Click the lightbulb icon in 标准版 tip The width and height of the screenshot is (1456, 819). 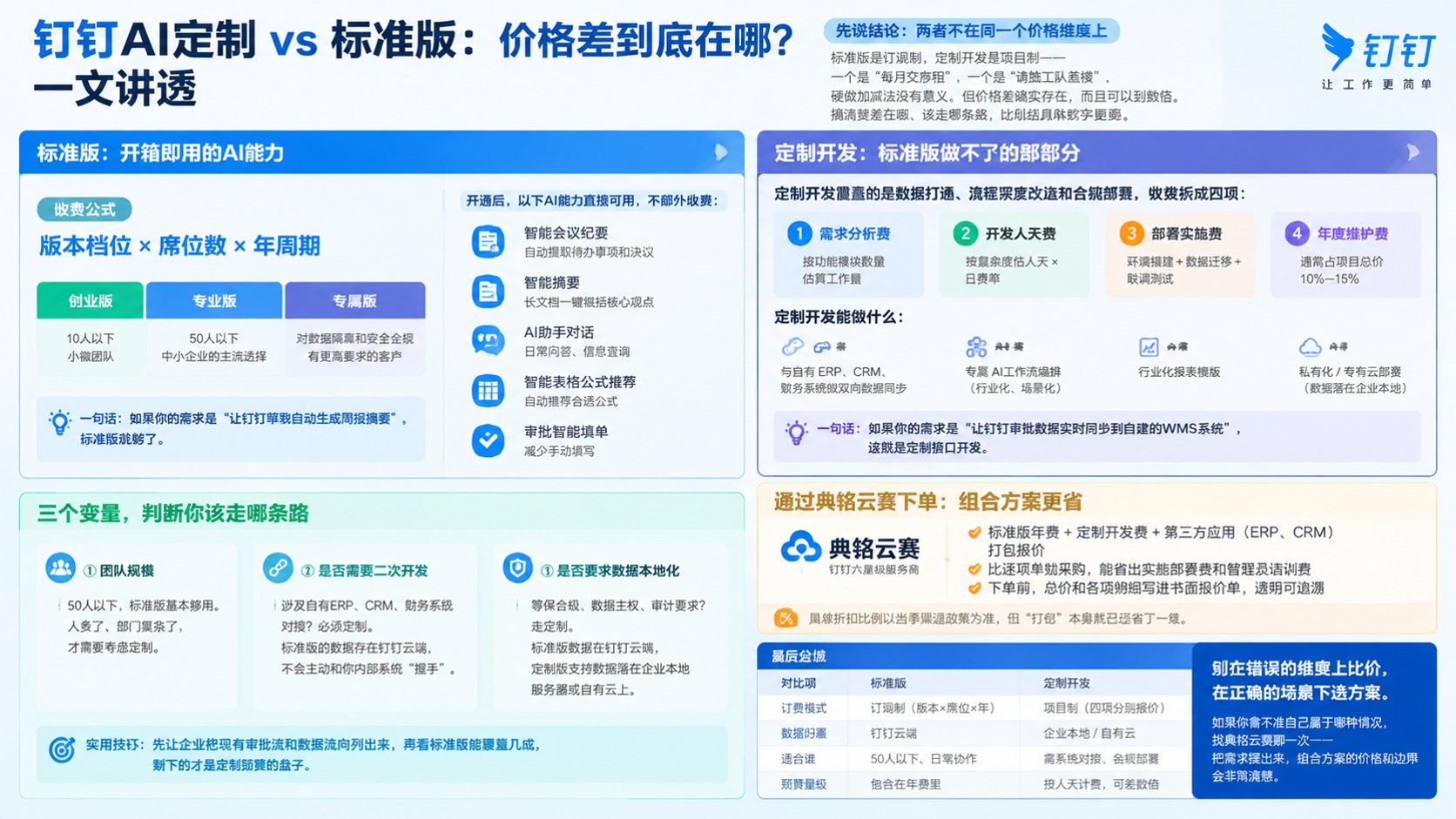pyautogui.click(x=59, y=423)
